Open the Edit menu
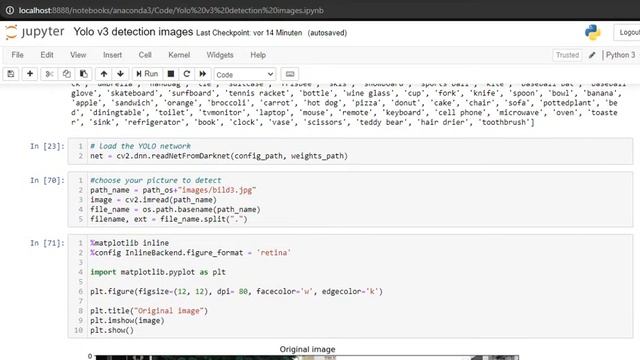640x360 pixels. point(47,55)
